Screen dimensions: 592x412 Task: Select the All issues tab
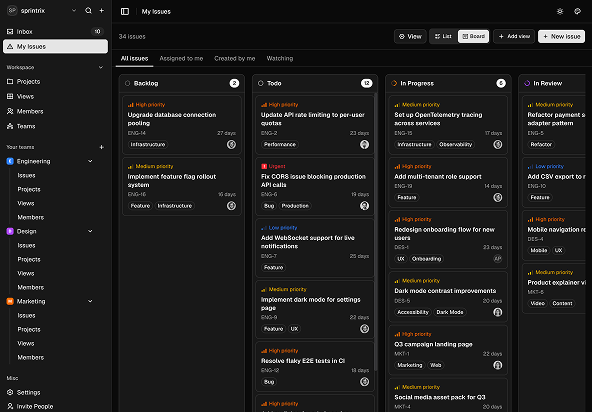[134, 59]
